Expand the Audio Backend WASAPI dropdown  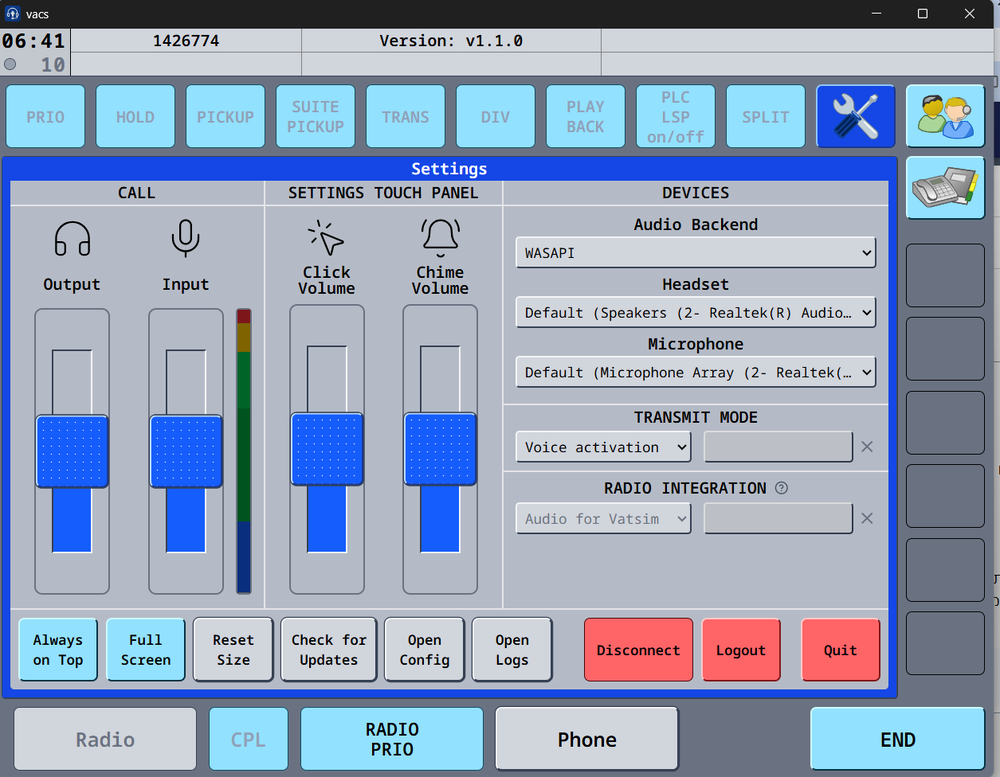click(x=695, y=253)
